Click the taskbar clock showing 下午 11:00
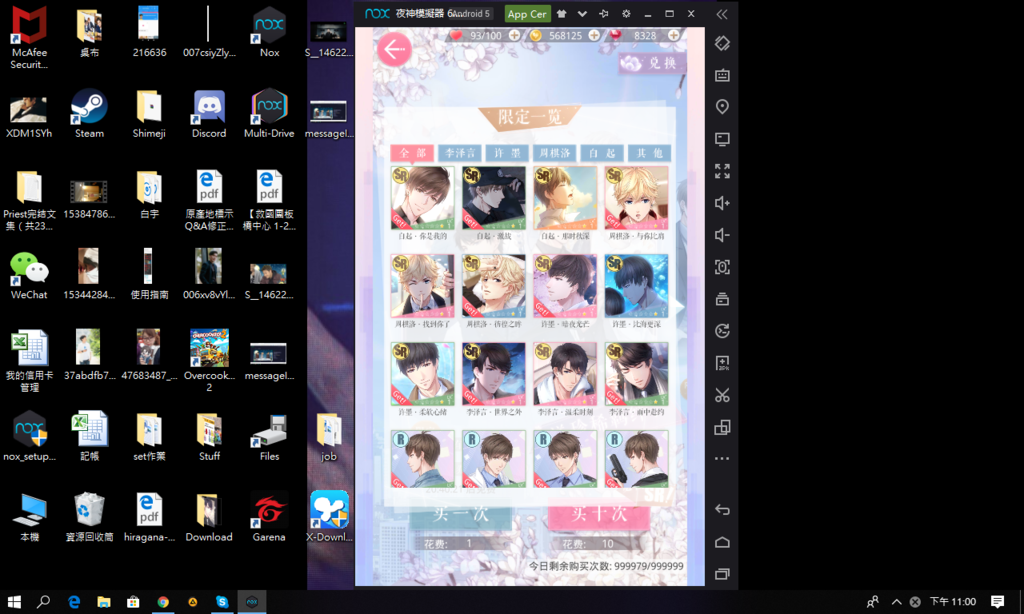Viewport: 1024px width, 614px height. [953, 602]
